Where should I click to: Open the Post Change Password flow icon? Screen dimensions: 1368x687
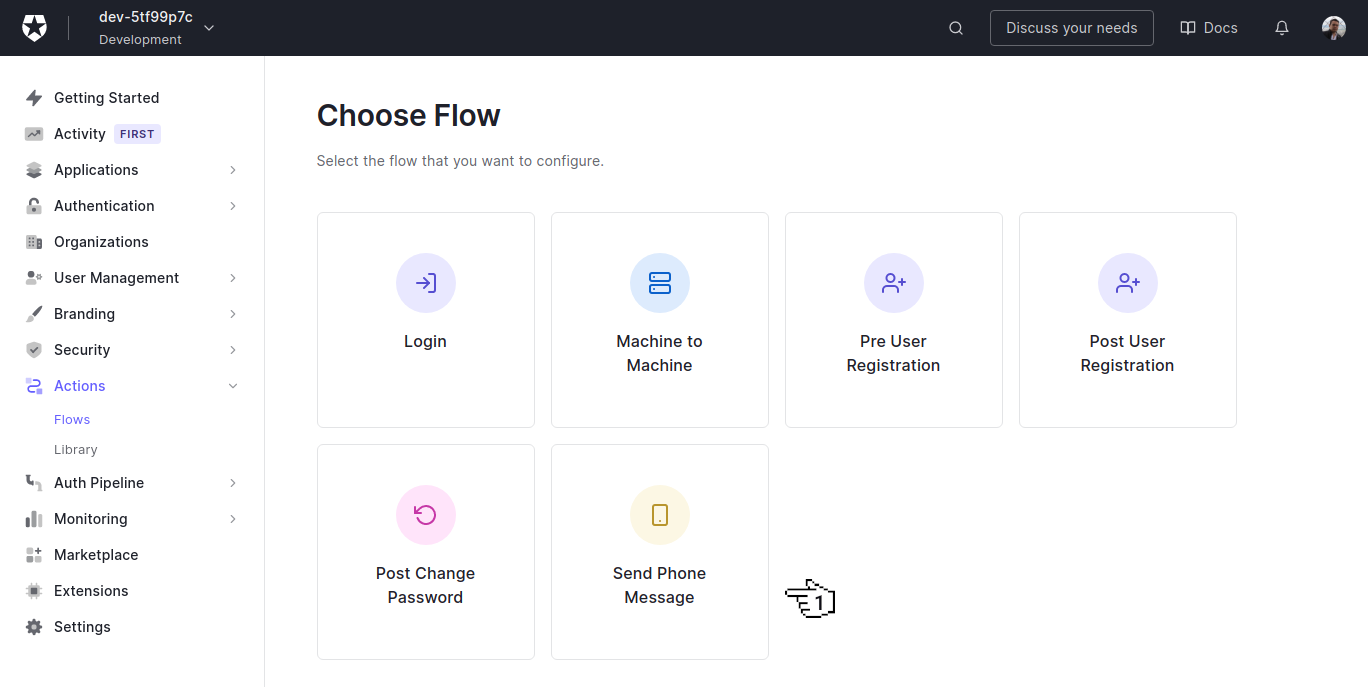(425, 515)
